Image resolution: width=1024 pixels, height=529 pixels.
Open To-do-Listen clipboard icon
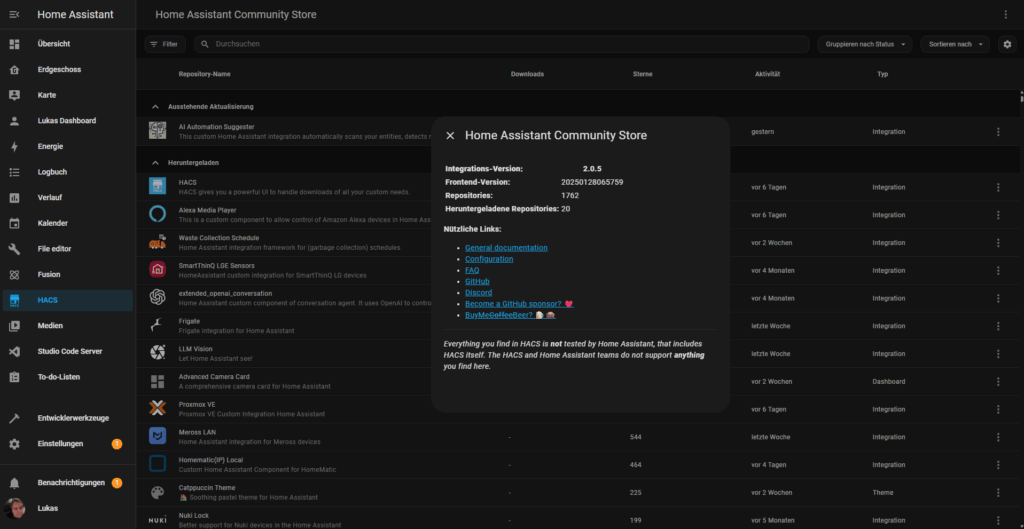14,377
